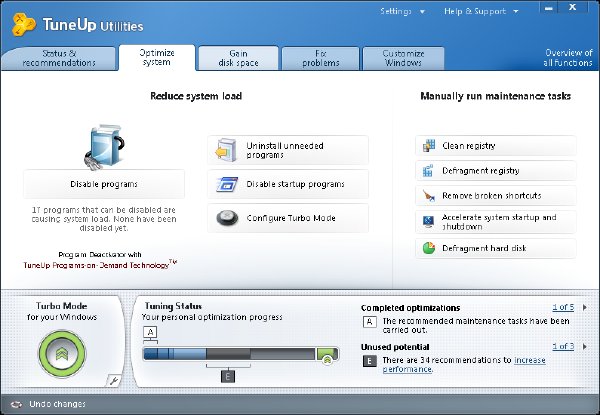This screenshot has height=415, width=600.
Task: Click the 1 of 3 link
Action: click(563, 347)
